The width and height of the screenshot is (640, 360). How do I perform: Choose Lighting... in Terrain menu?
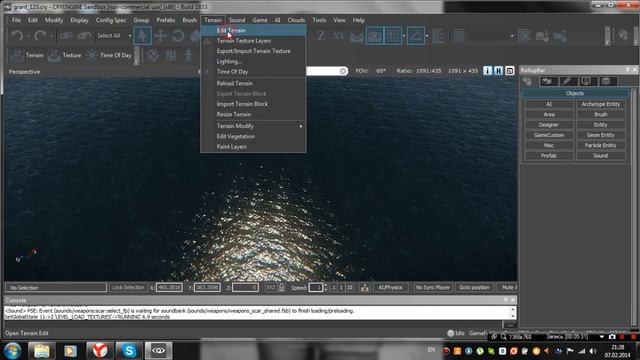click(x=253, y=61)
